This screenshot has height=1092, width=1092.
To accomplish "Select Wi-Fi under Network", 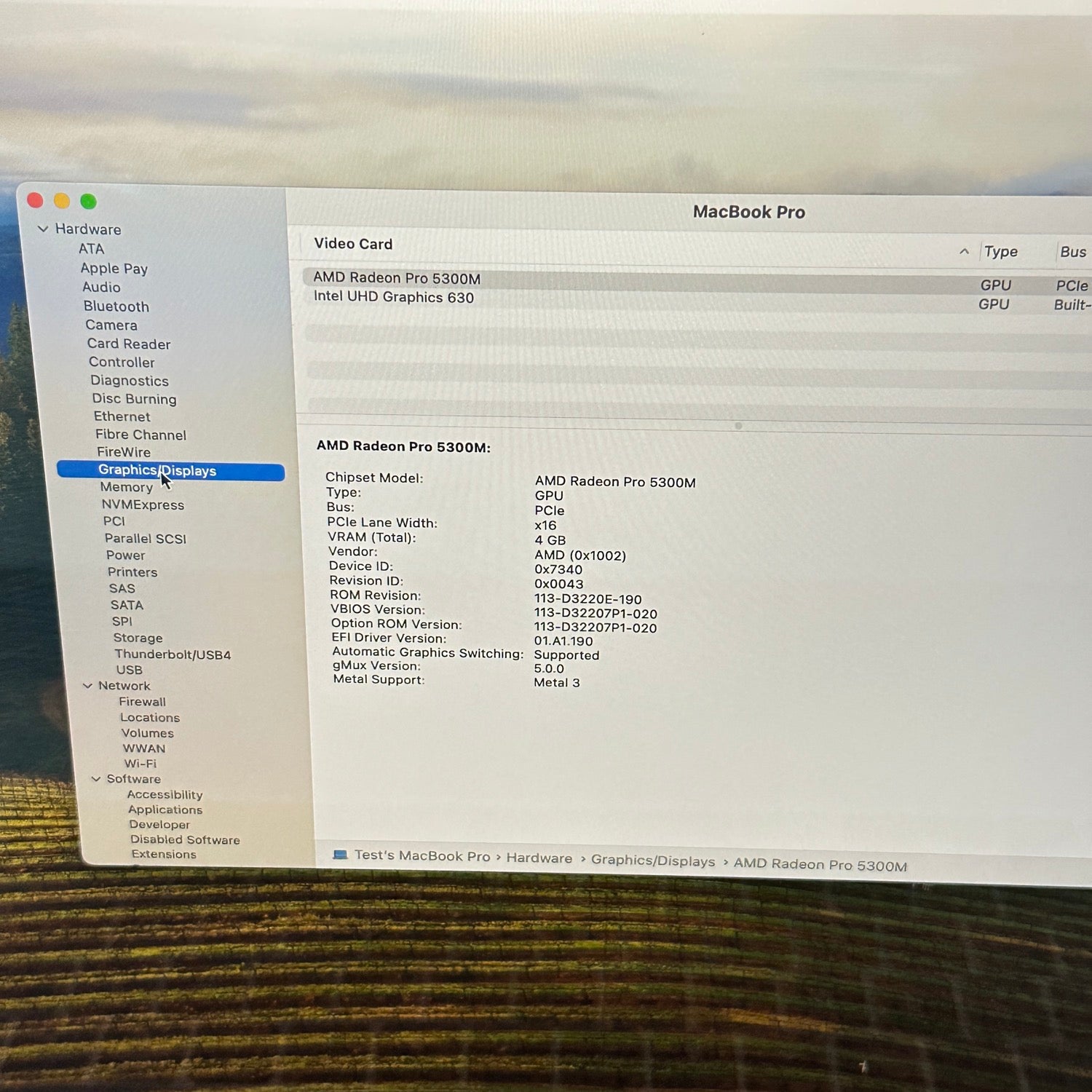I will point(140,764).
